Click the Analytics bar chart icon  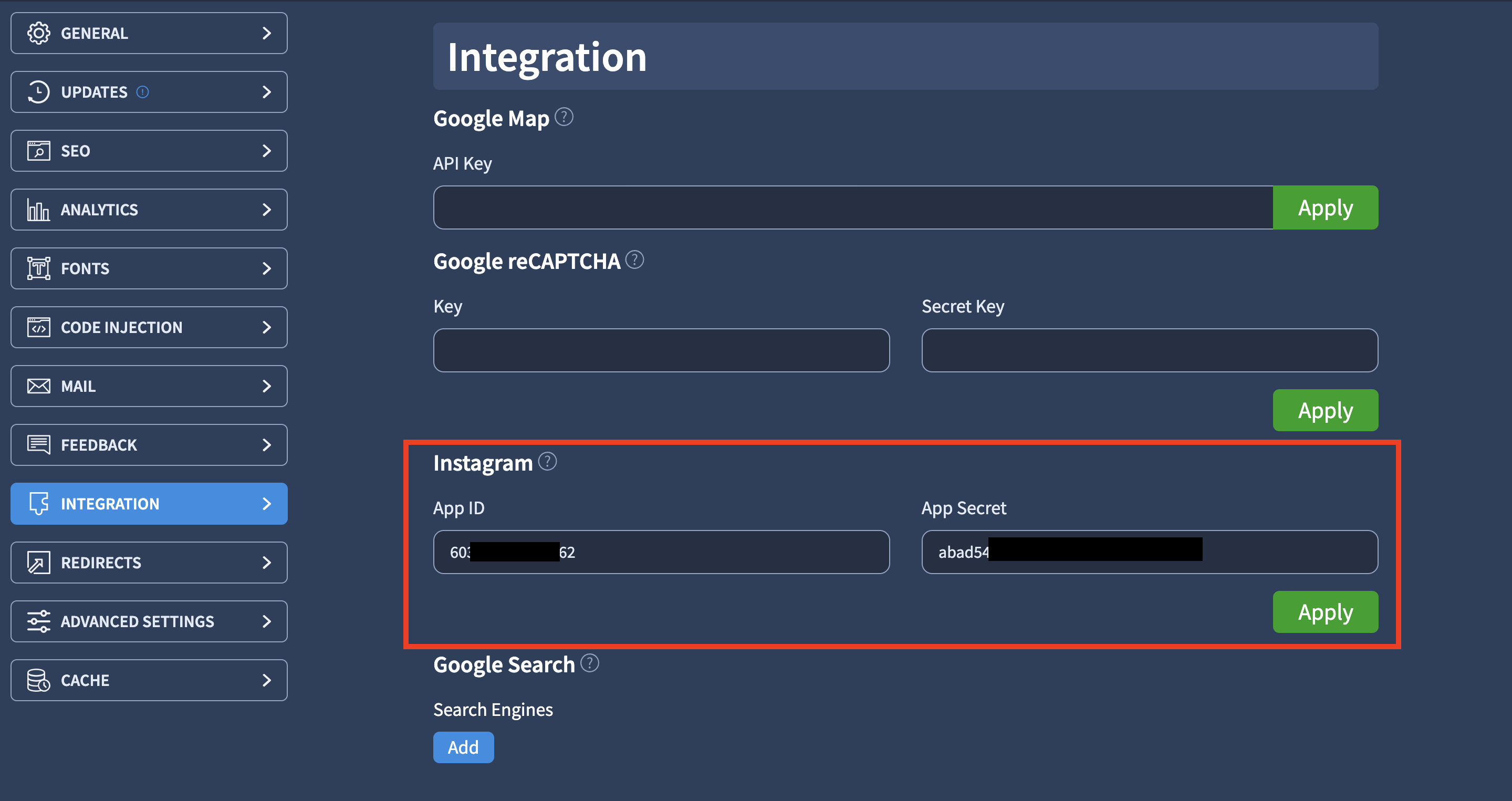[39, 210]
